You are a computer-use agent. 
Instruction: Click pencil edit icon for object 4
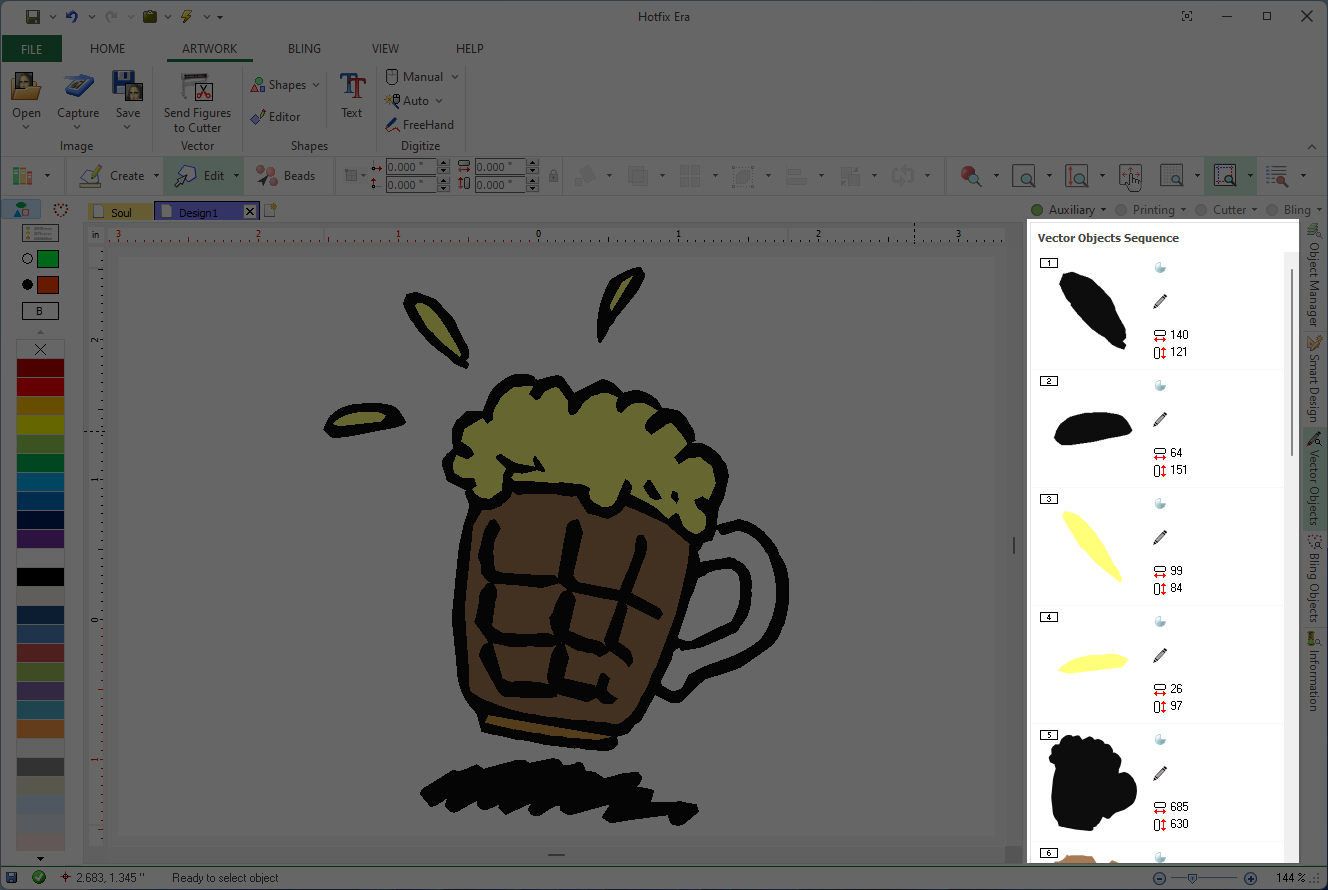click(1160, 655)
